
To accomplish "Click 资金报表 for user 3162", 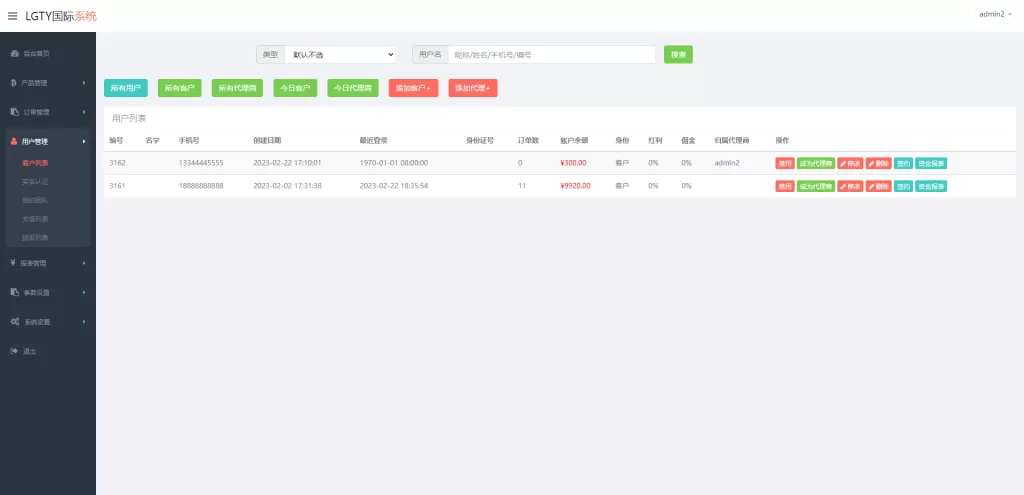I will (x=931, y=163).
